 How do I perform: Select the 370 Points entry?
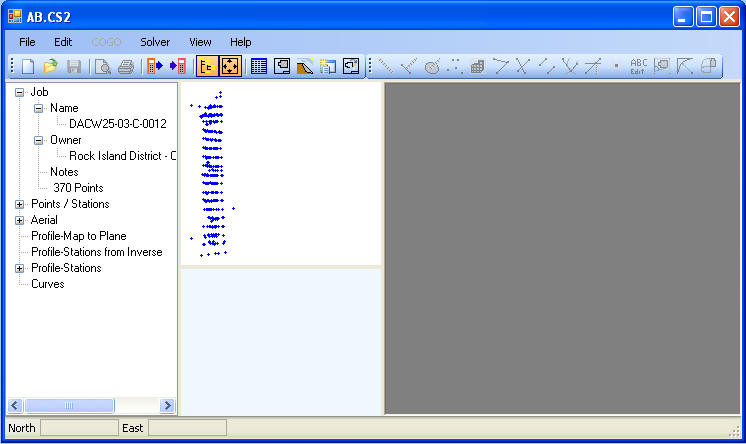[x=78, y=188]
